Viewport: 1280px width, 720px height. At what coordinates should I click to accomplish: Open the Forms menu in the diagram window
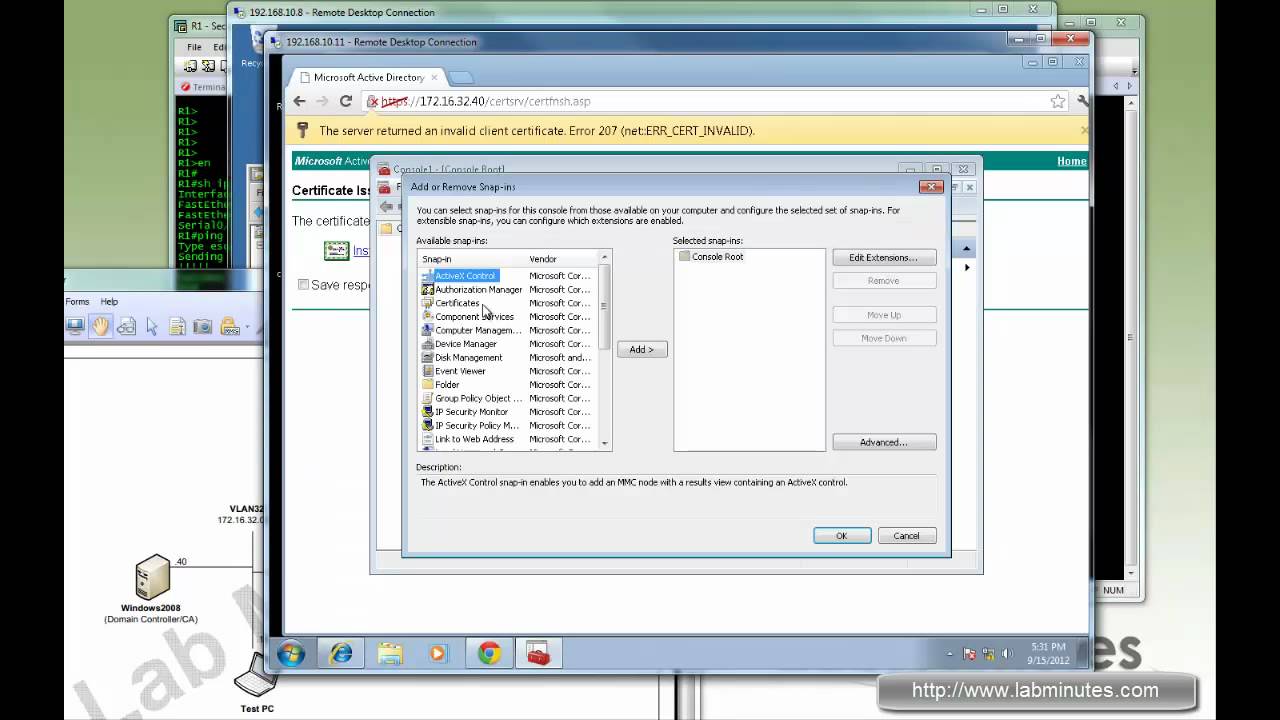tap(77, 301)
